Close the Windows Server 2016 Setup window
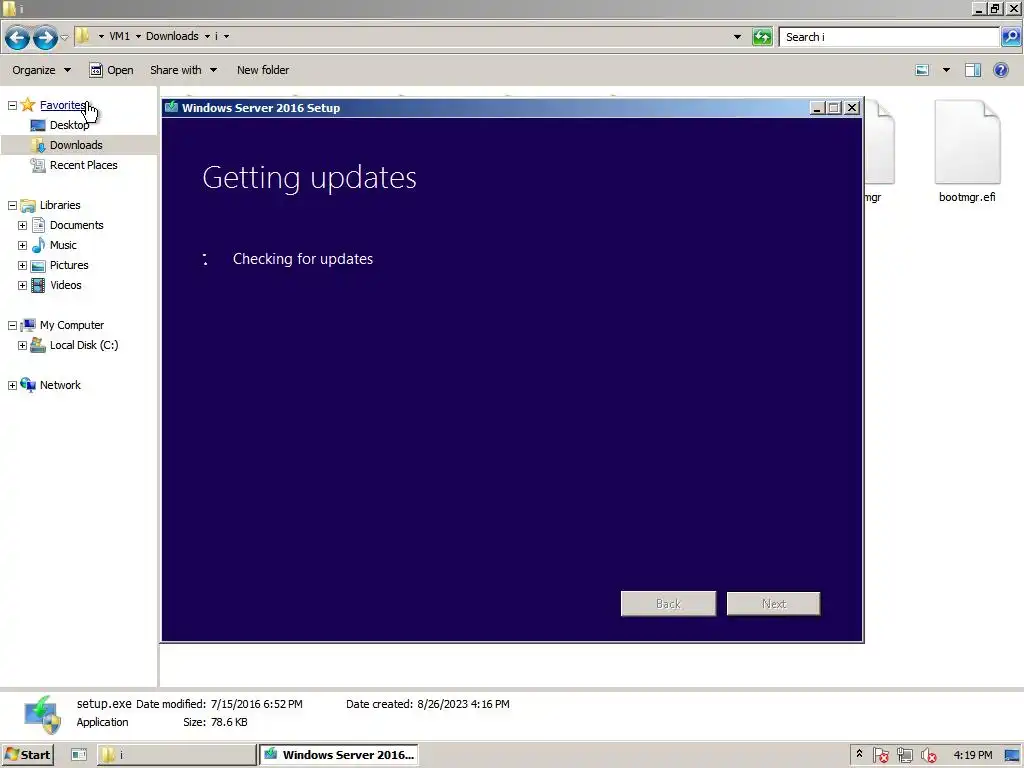The width and height of the screenshot is (1024, 768). [852, 108]
